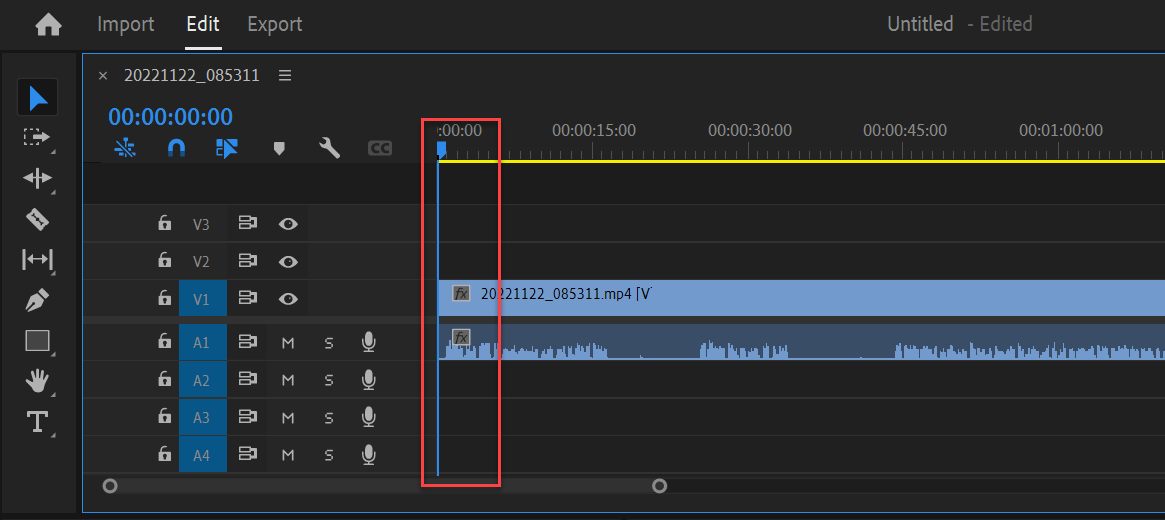Switch to the Edit tab
The width and height of the screenshot is (1165, 520).
pos(203,24)
